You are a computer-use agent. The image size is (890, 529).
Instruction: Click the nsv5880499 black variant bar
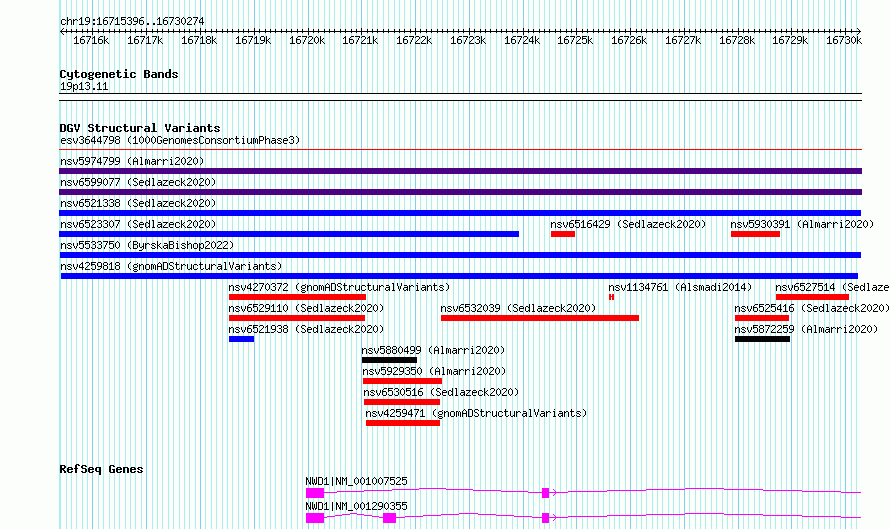(389, 360)
